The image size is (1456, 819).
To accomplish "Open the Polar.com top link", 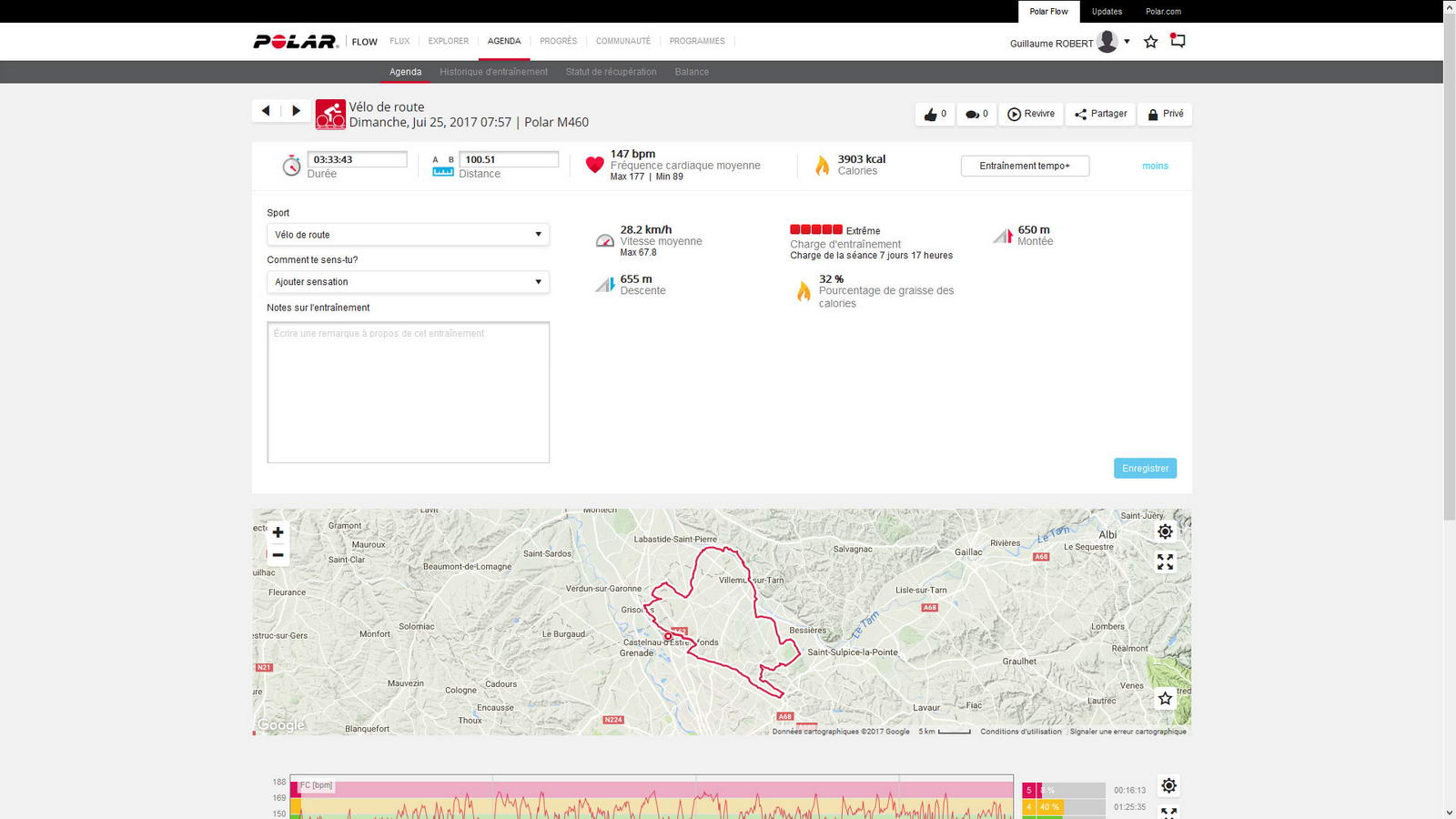I will point(1163,11).
